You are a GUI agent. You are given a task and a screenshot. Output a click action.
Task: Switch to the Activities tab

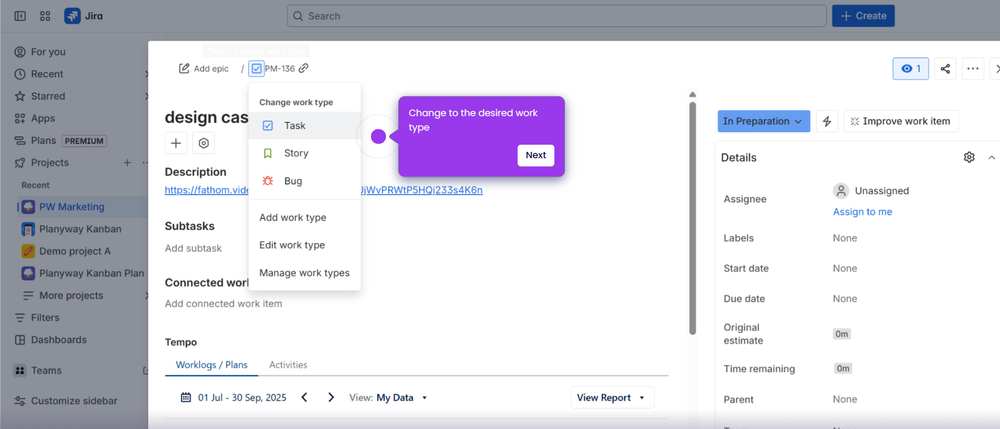[x=288, y=365]
